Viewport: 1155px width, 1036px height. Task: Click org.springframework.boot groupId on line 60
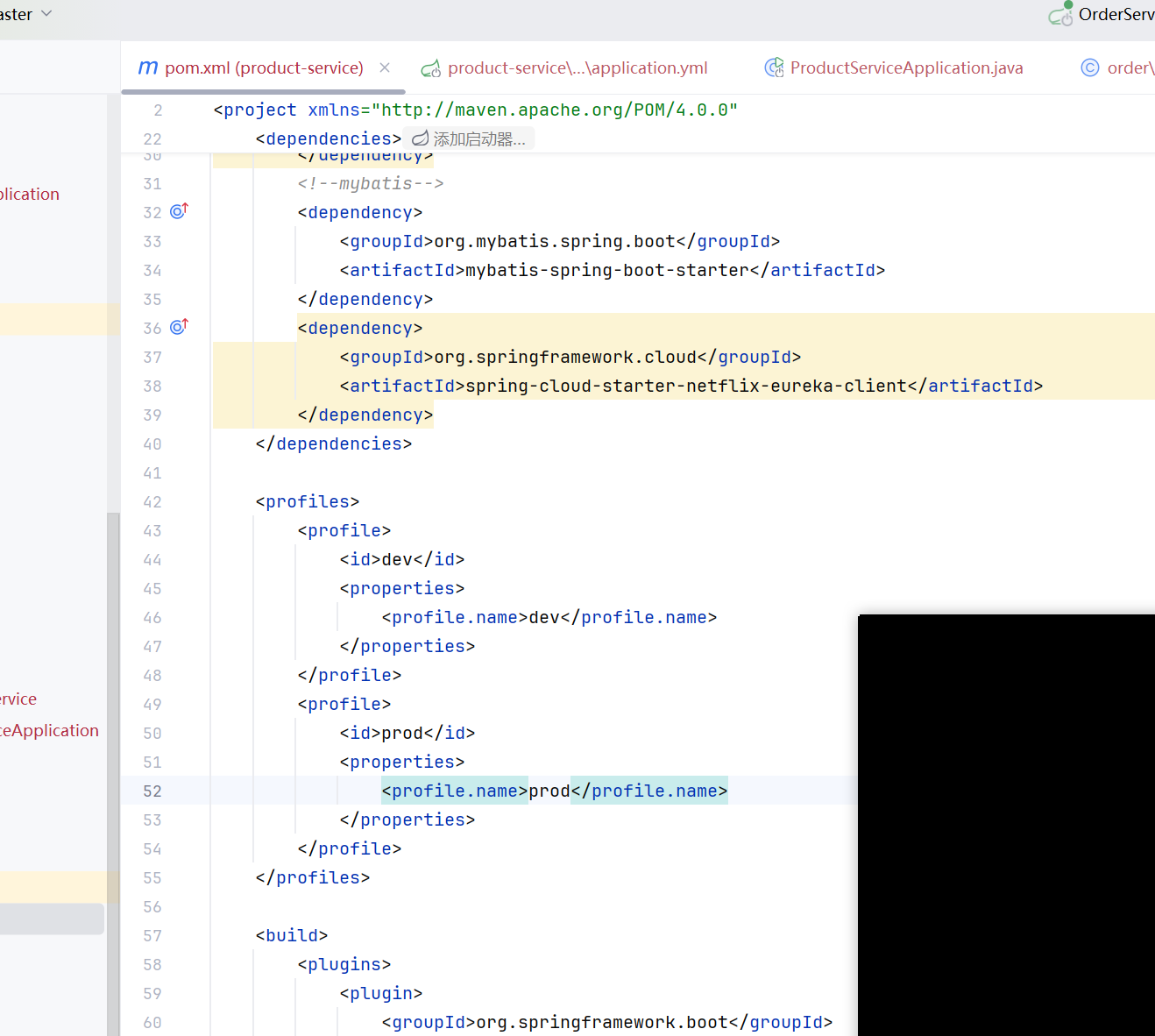tap(602, 1022)
